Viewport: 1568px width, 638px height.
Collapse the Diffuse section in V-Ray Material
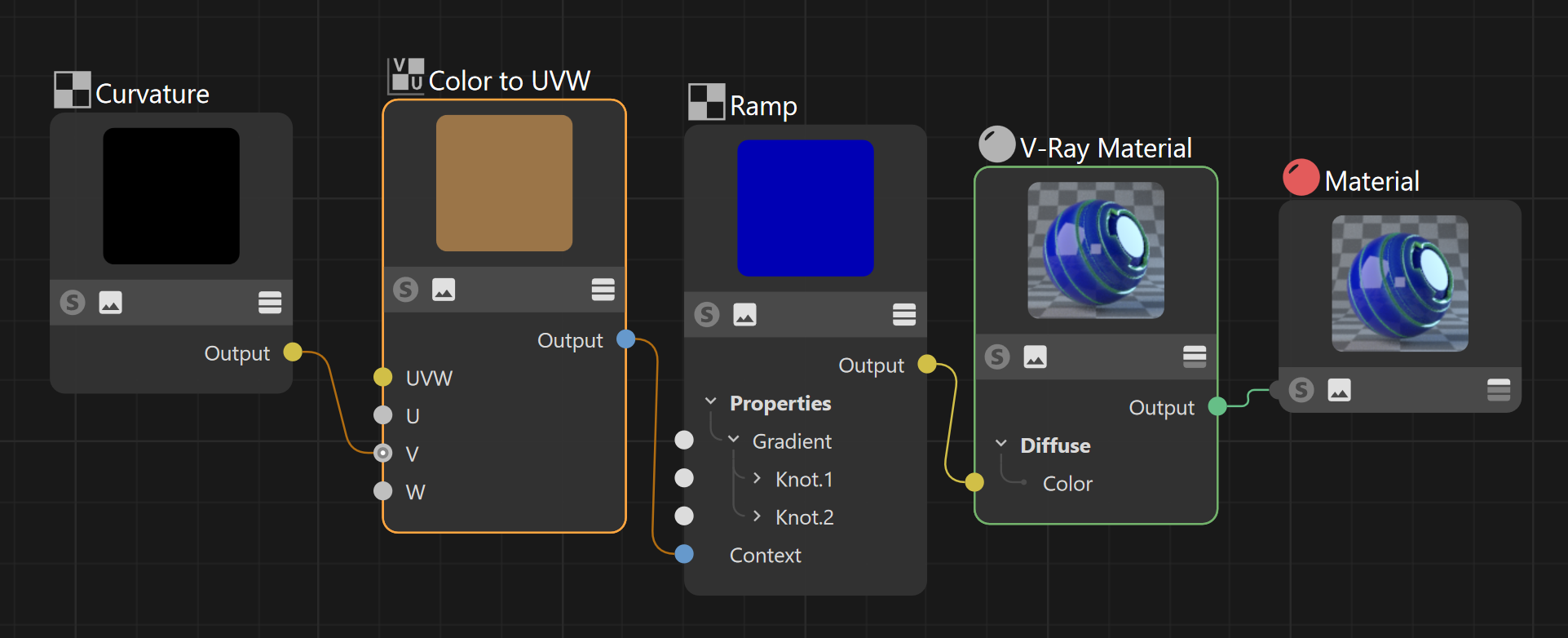click(1001, 444)
